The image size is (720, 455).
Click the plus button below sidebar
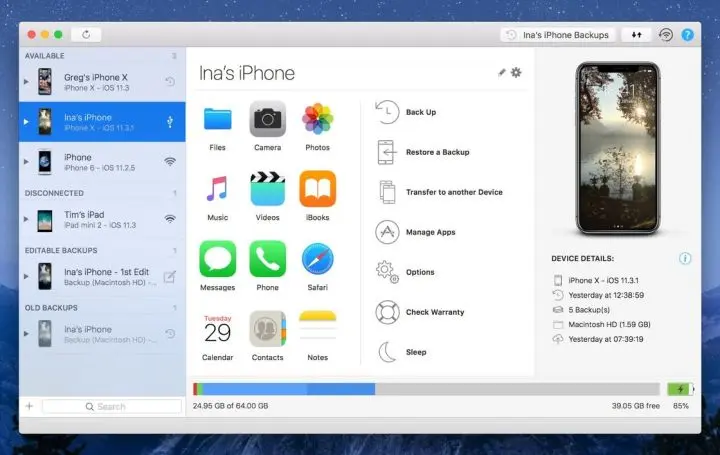point(29,406)
